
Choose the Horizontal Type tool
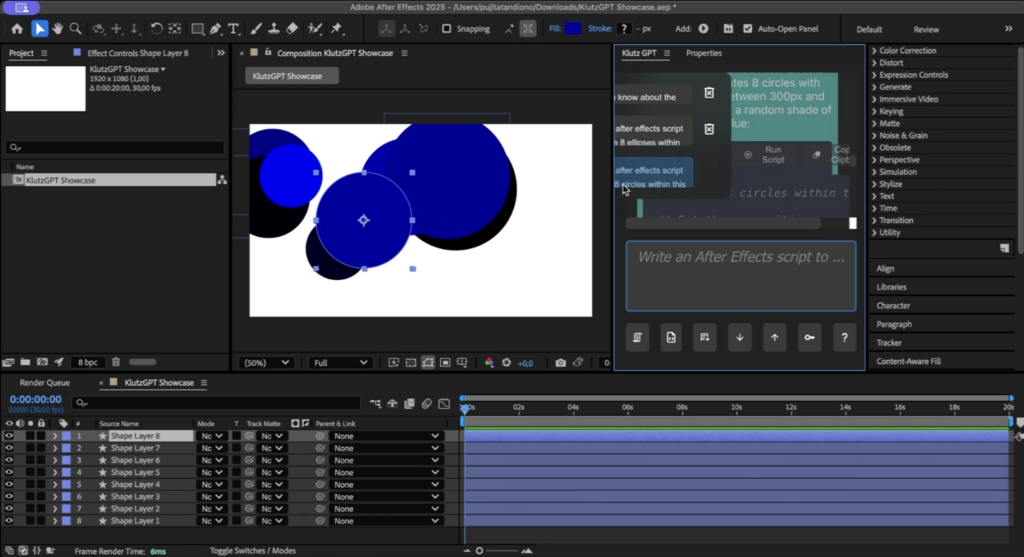[x=234, y=29]
